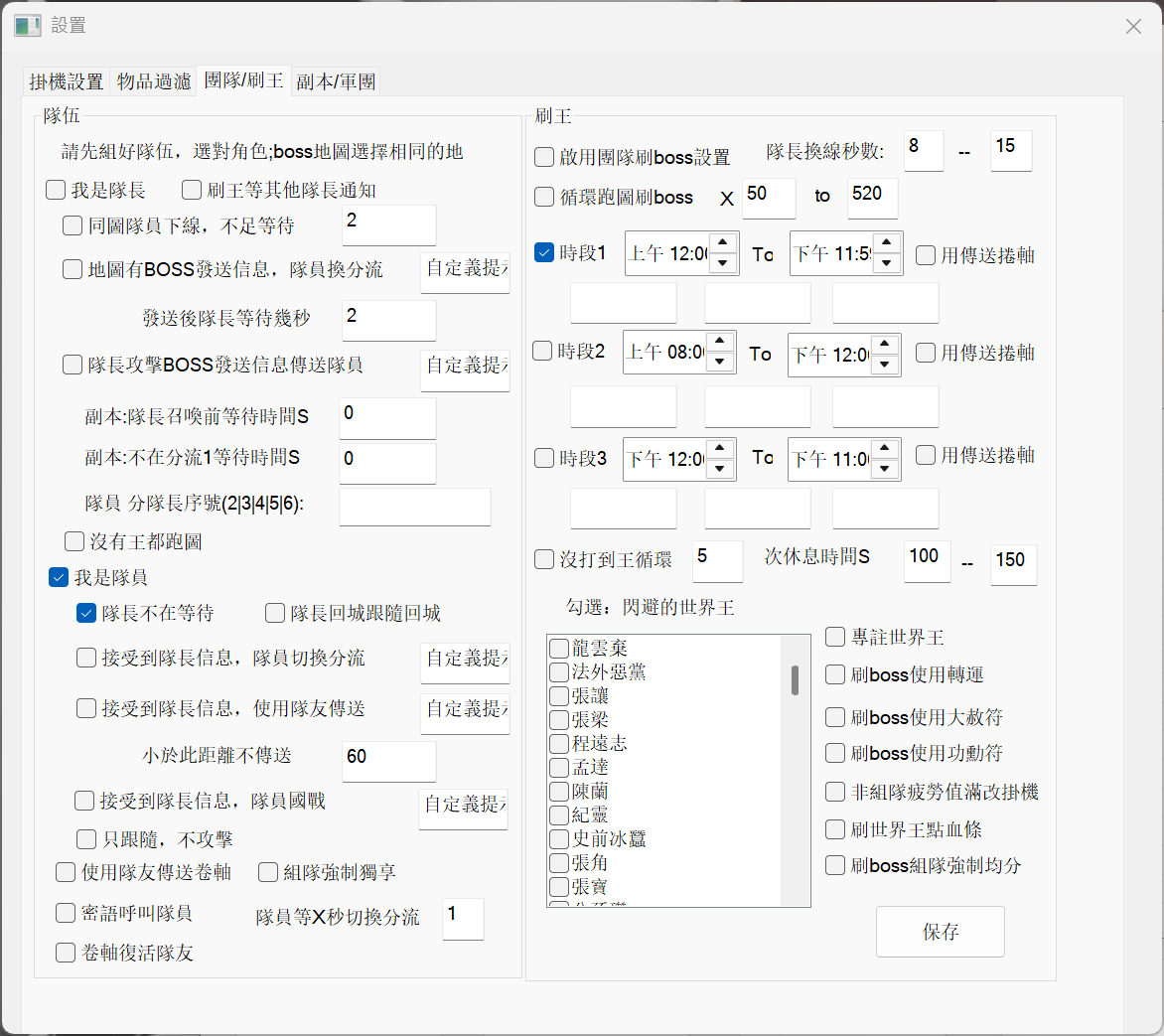Enable 使用隊友傳送卷軸 checkbox
The width and height of the screenshot is (1164, 1036).
tap(66, 872)
